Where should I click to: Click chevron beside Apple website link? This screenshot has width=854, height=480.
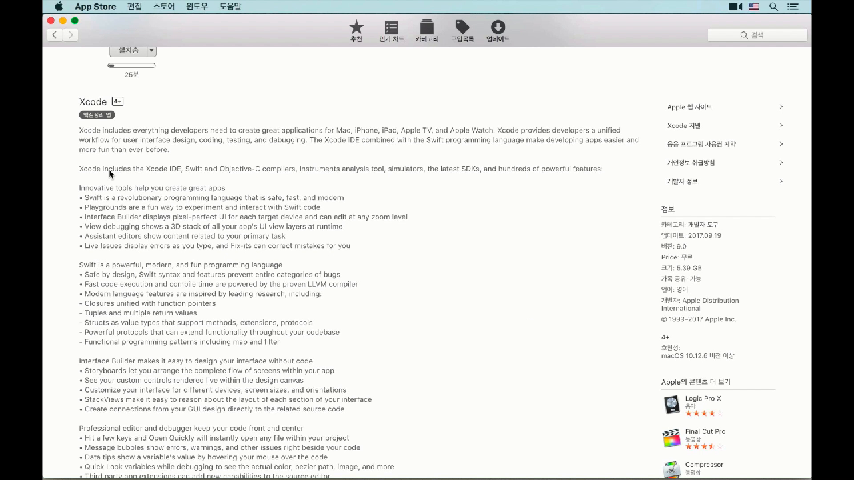[x=781, y=107]
